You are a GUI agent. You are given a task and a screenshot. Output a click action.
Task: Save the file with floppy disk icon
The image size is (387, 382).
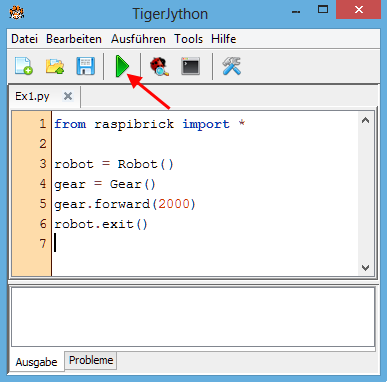(86, 66)
